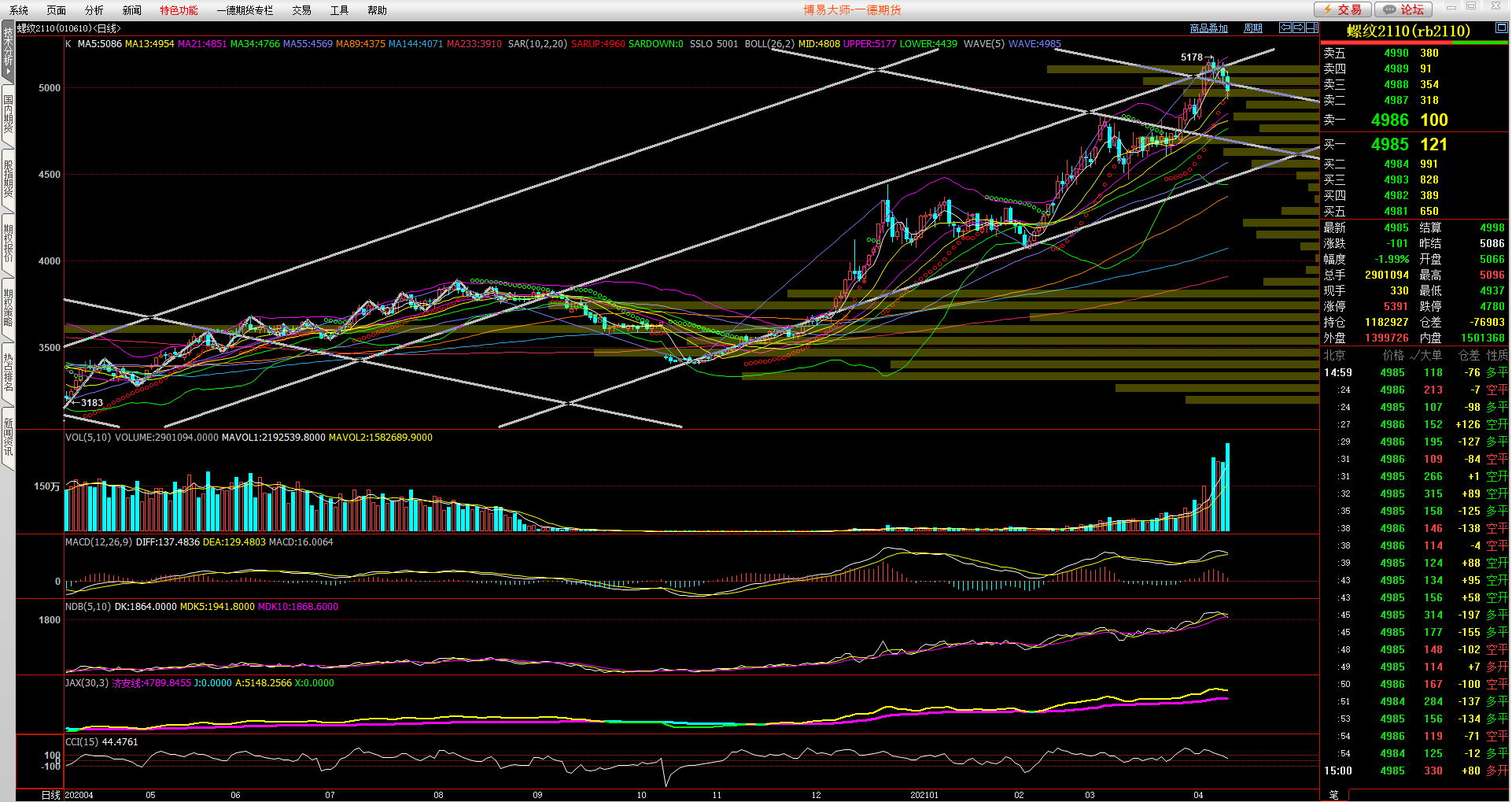This screenshot has width=1512, height=802.
Task: Click the right arrow navigation icon
Action: click(1299, 28)
